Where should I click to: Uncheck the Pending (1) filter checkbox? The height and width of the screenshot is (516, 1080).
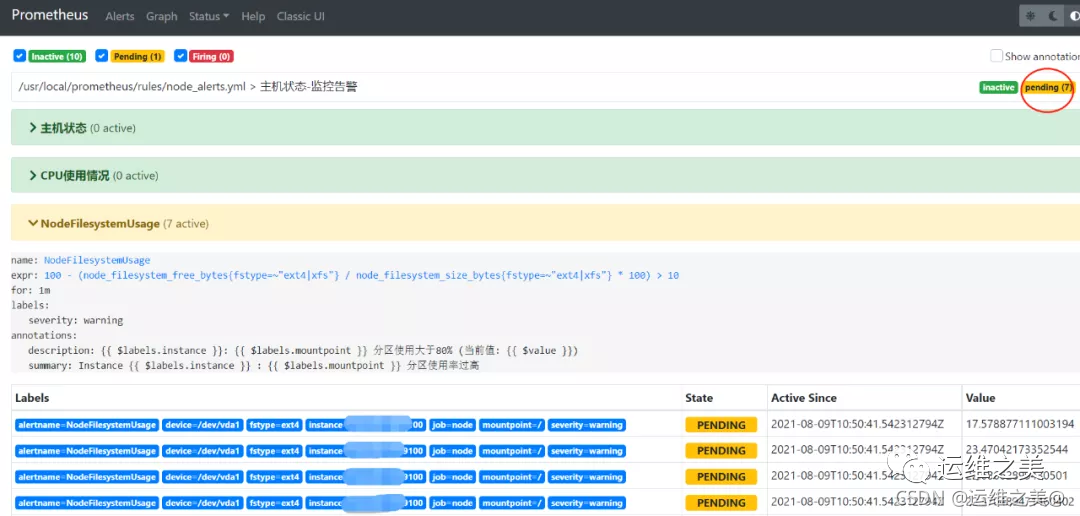pos(100,56)
